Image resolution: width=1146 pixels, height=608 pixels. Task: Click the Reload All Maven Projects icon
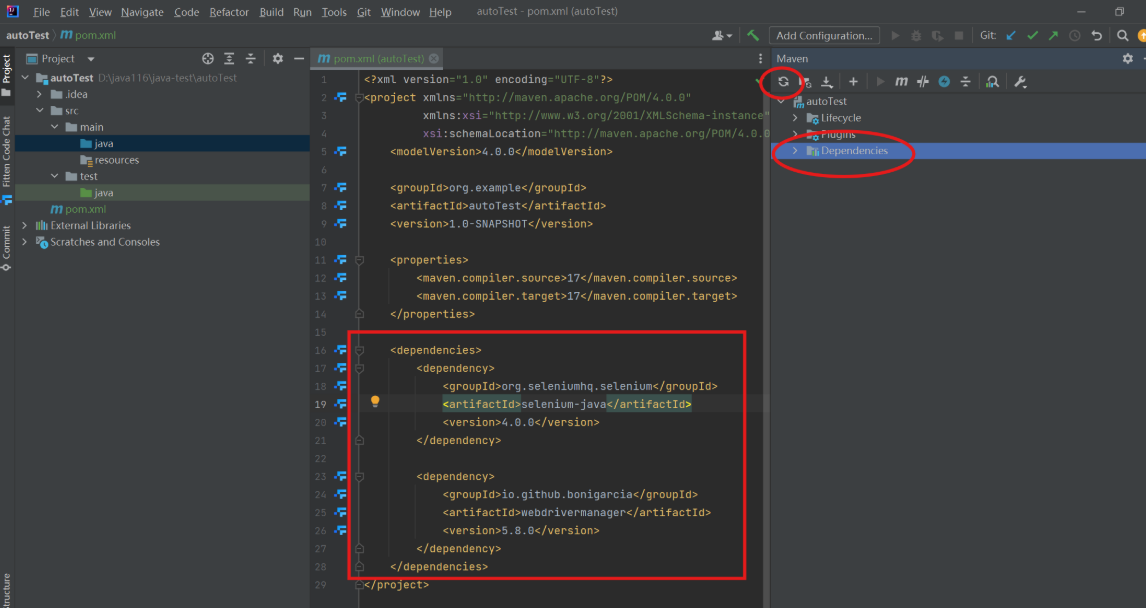[783, 82]
